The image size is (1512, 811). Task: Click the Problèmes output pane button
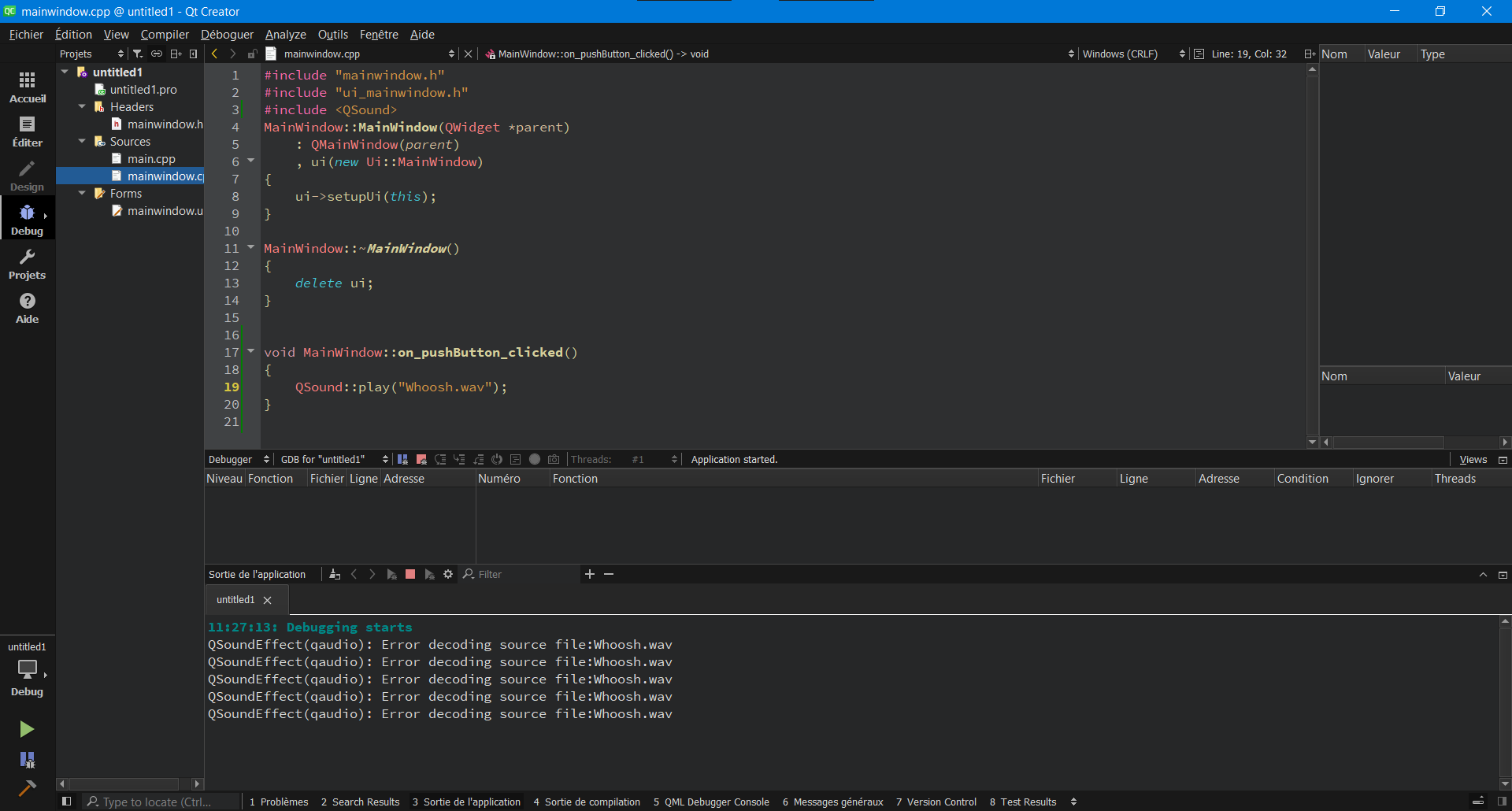pos(278,802)
